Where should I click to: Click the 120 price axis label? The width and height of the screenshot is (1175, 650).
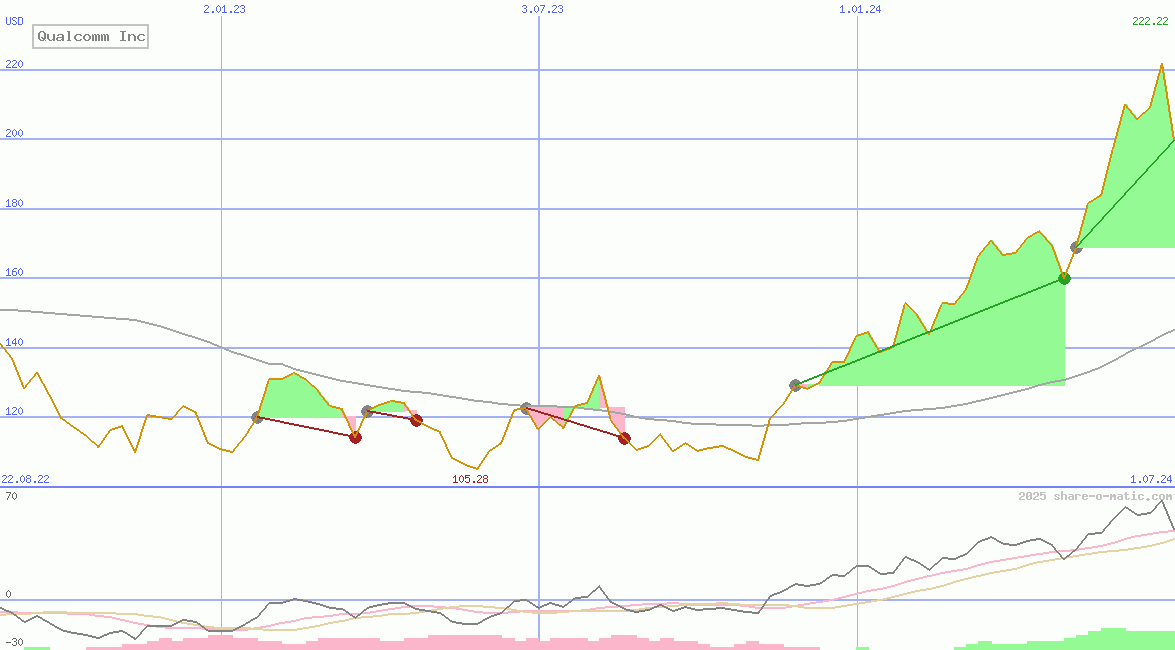(x=14, y=412)
